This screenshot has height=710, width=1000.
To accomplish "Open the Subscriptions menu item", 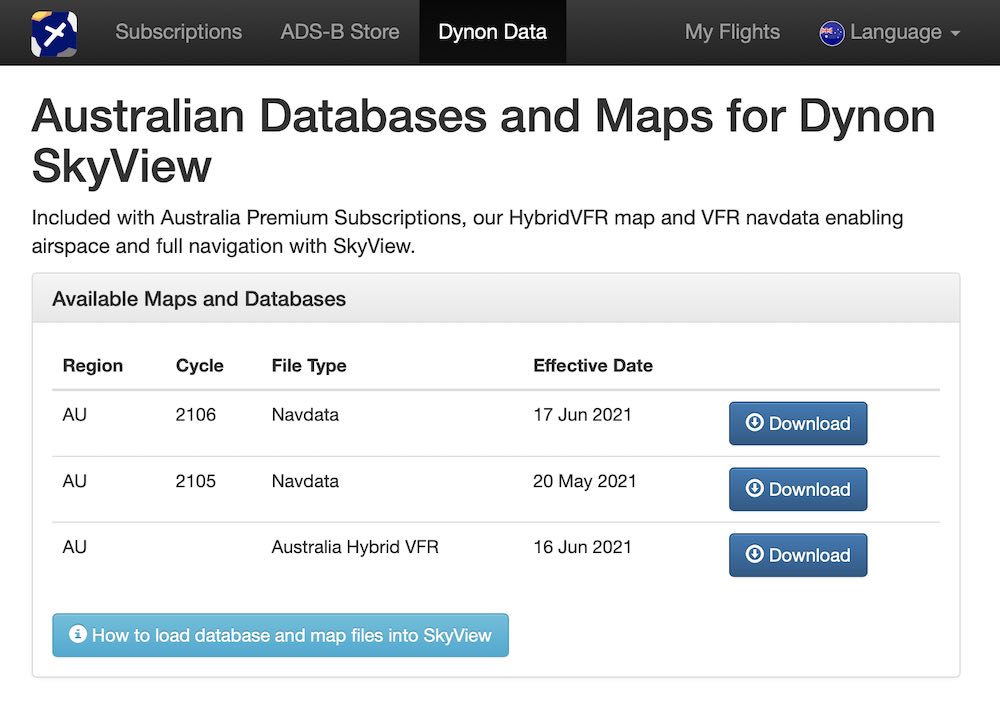I will [179, 32].
